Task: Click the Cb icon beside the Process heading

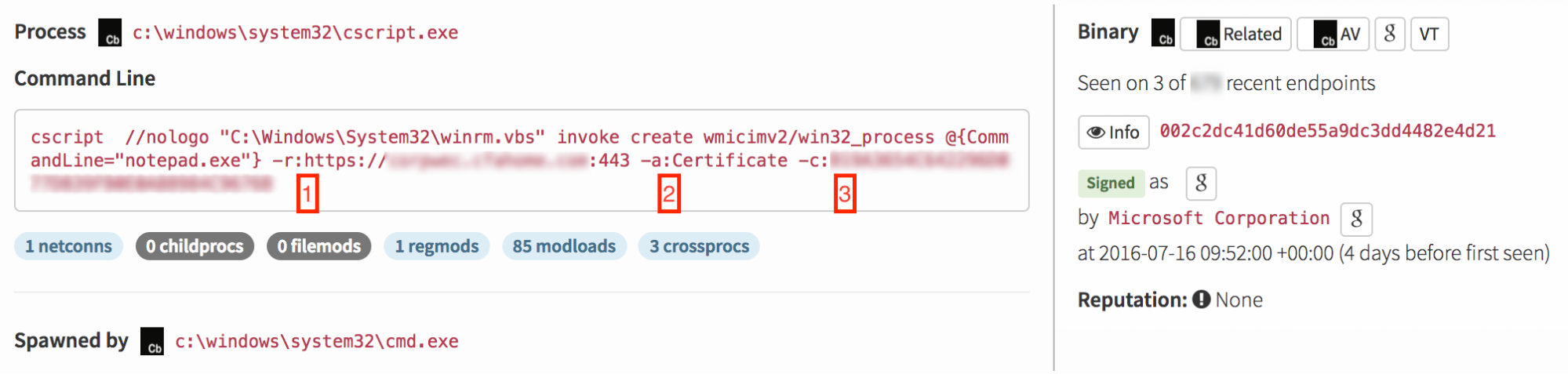Action: click(110, 33)
